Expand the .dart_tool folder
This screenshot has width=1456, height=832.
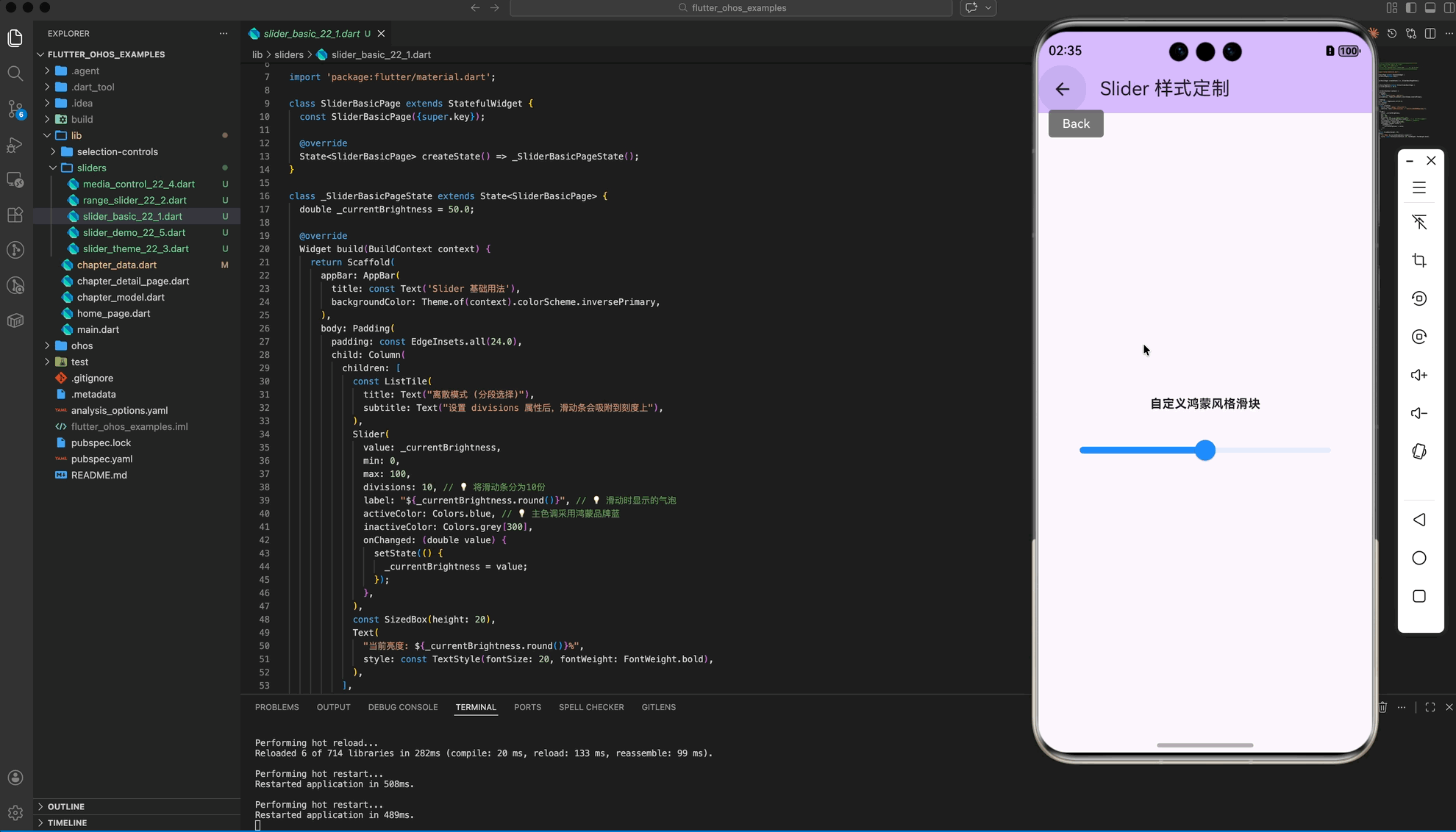click(x=92, y=87)
